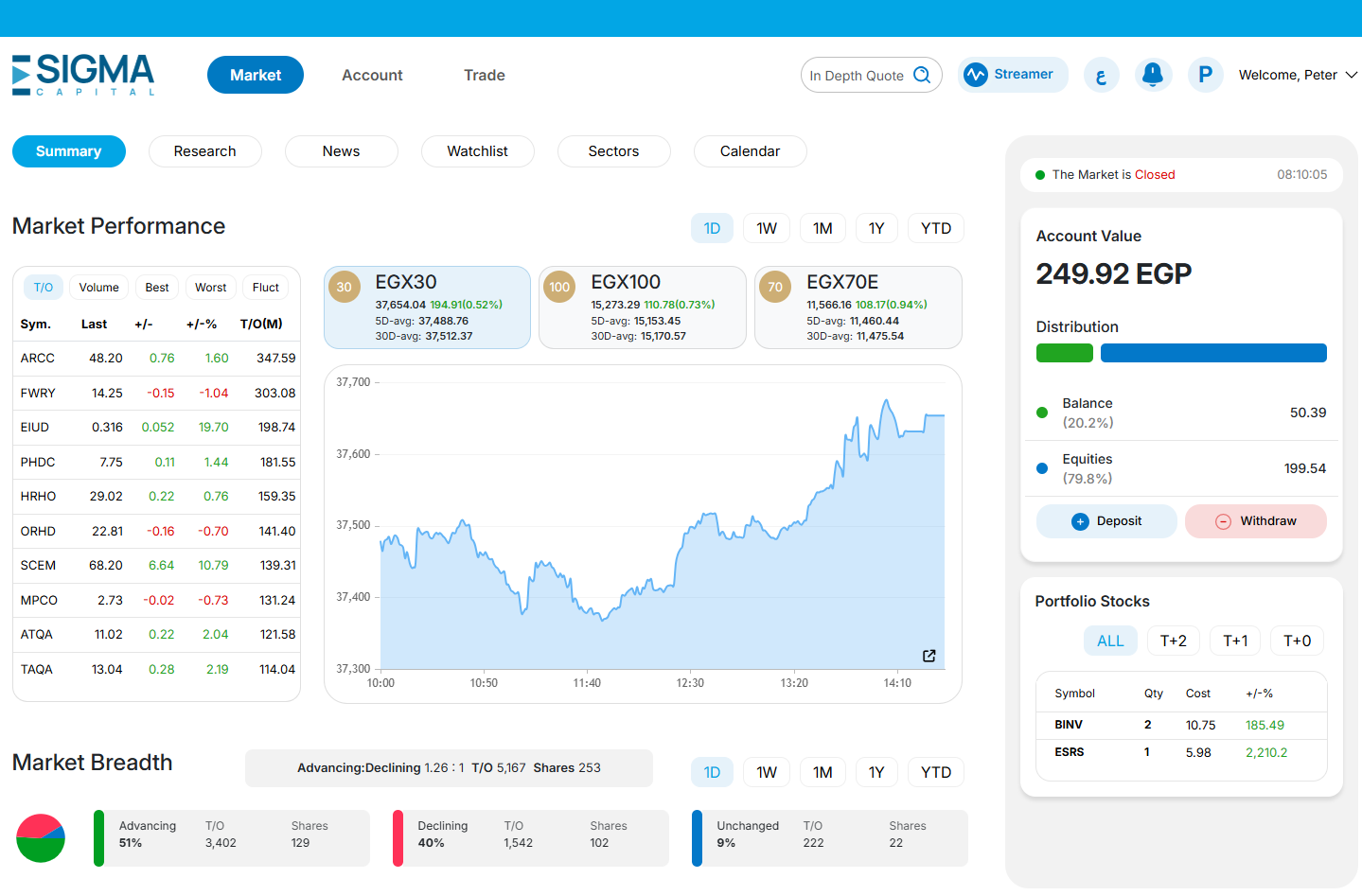Expand chart with pop-out icon
The width and height of the screenshot is (1362, 896).
pos(929,656)
